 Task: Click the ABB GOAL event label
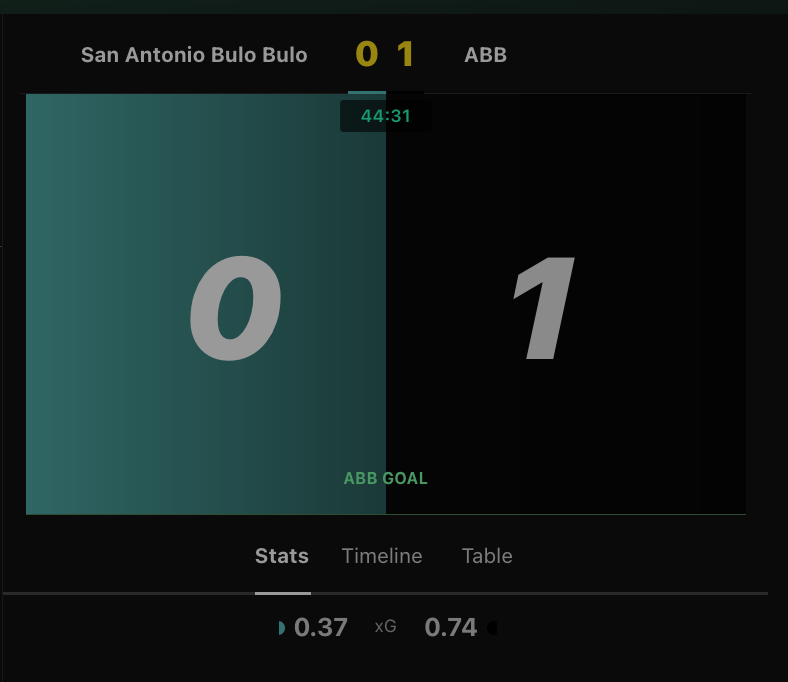385,478
